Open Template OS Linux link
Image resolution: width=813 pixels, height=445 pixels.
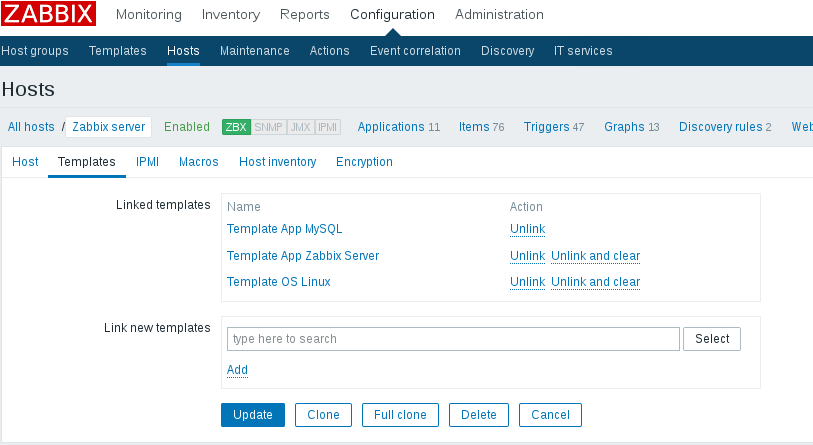278,282
